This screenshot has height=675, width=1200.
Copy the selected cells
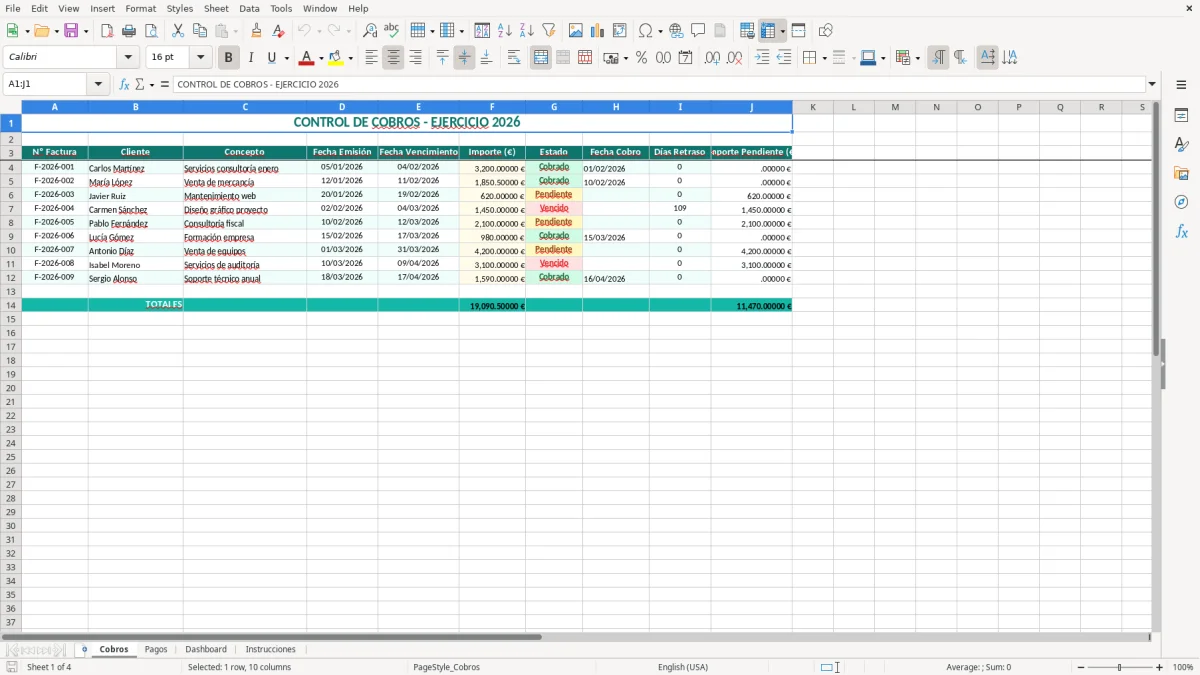[x=200, y=31]
